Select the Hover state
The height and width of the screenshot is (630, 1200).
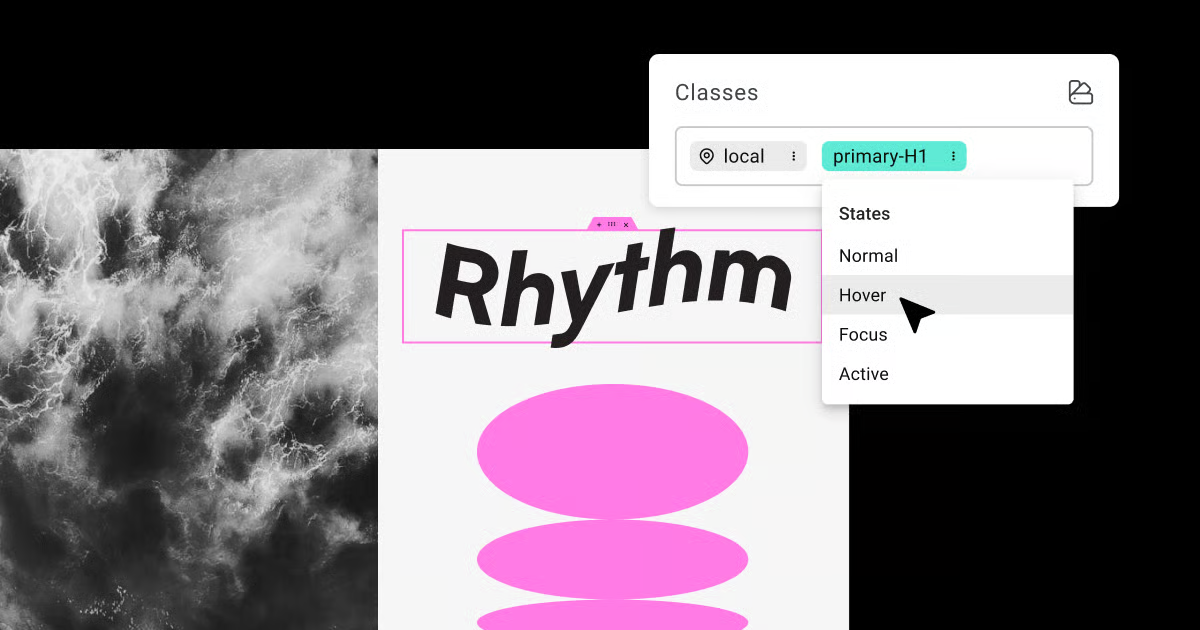(x=862, y=295)
